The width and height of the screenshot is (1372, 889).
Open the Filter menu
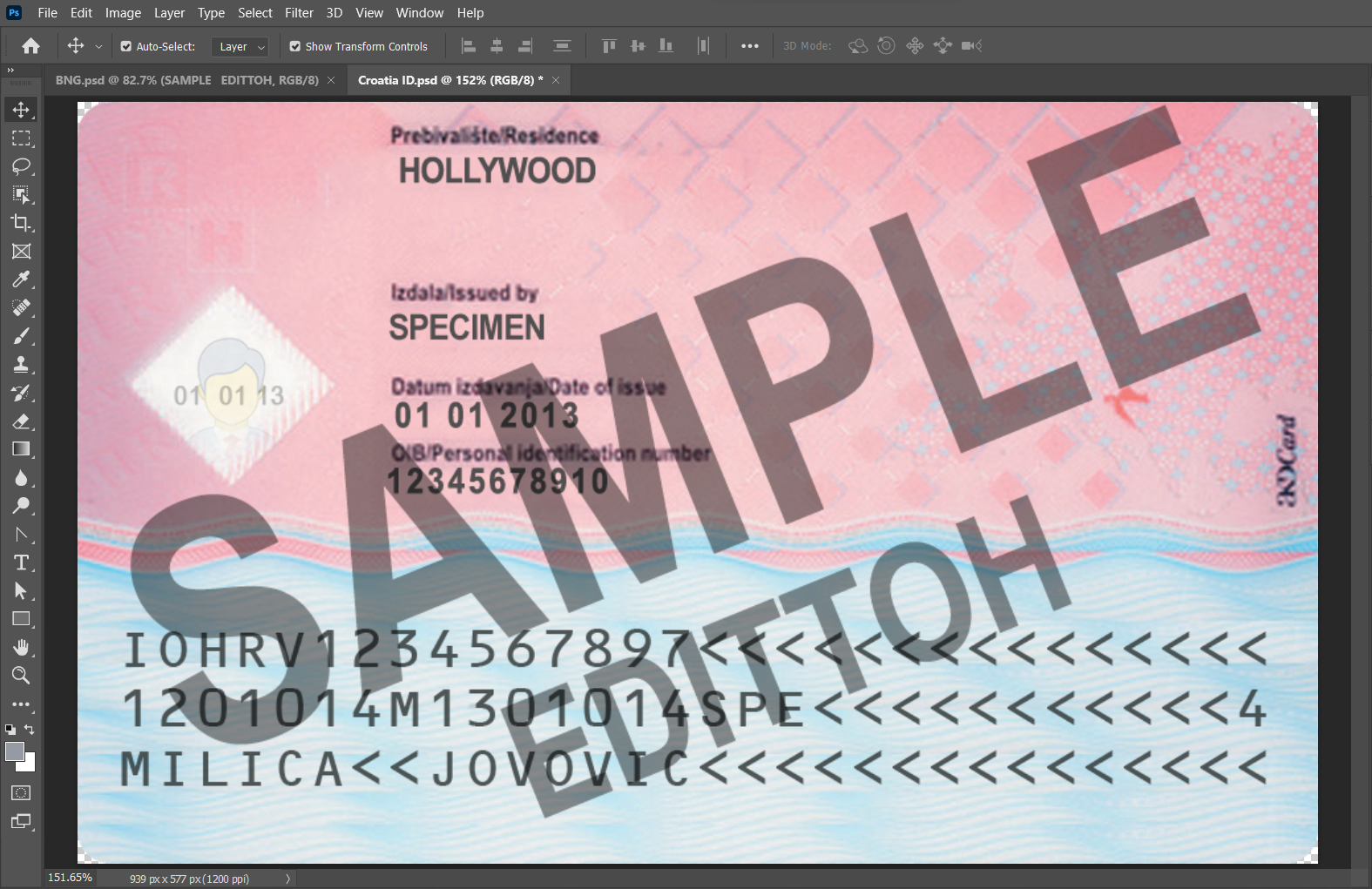point(299,13)
